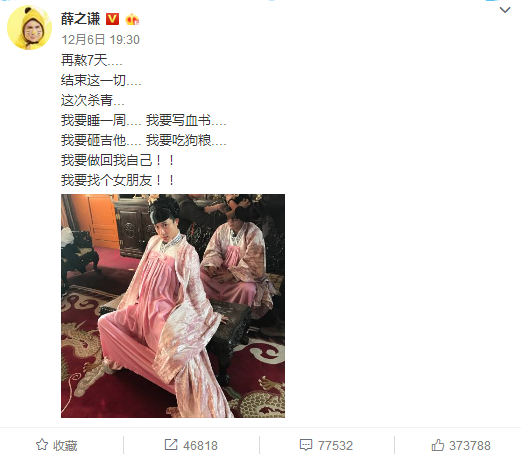The width and height of the screenshot is (521, 454).
Task: Click the comment count 77532
Action: (335, 445)
